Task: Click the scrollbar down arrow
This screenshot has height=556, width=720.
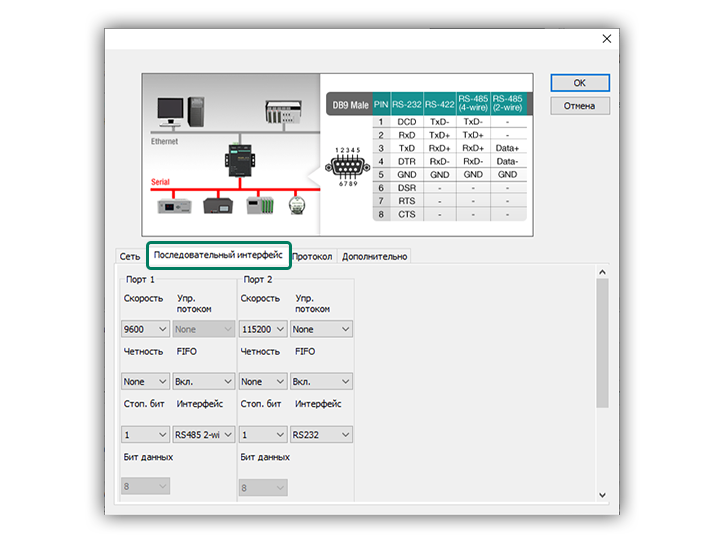Action: [x=602, y=494]
